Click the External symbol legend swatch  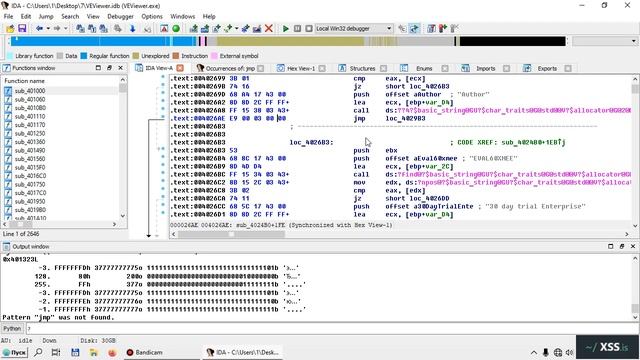pos(214,56)
